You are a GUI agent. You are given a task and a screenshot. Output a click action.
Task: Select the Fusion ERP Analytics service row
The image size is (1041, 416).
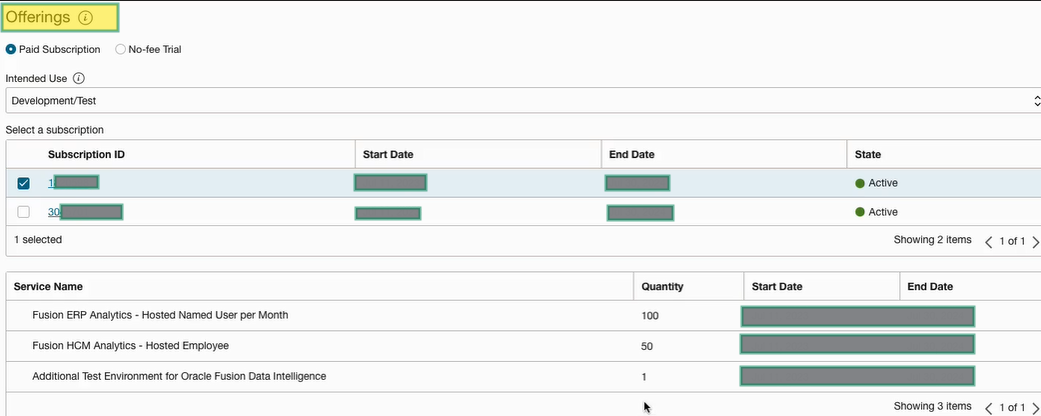pyautogui.click(x=160, y=315)
